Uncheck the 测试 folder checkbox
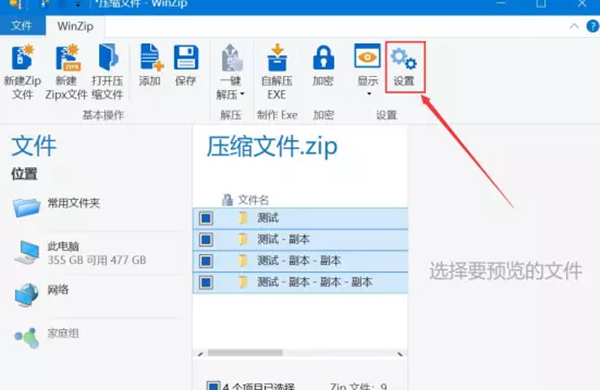 [x=206, y=218]
